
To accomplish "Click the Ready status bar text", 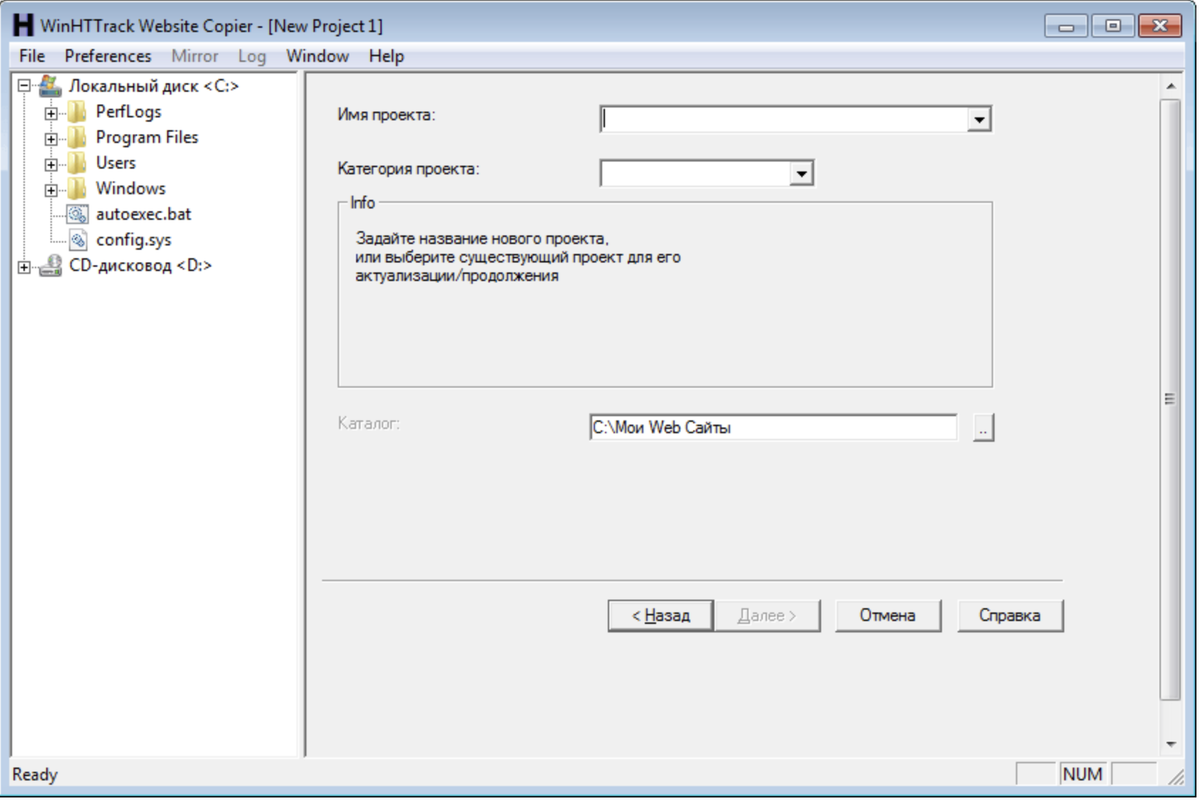I will [35, 775].
